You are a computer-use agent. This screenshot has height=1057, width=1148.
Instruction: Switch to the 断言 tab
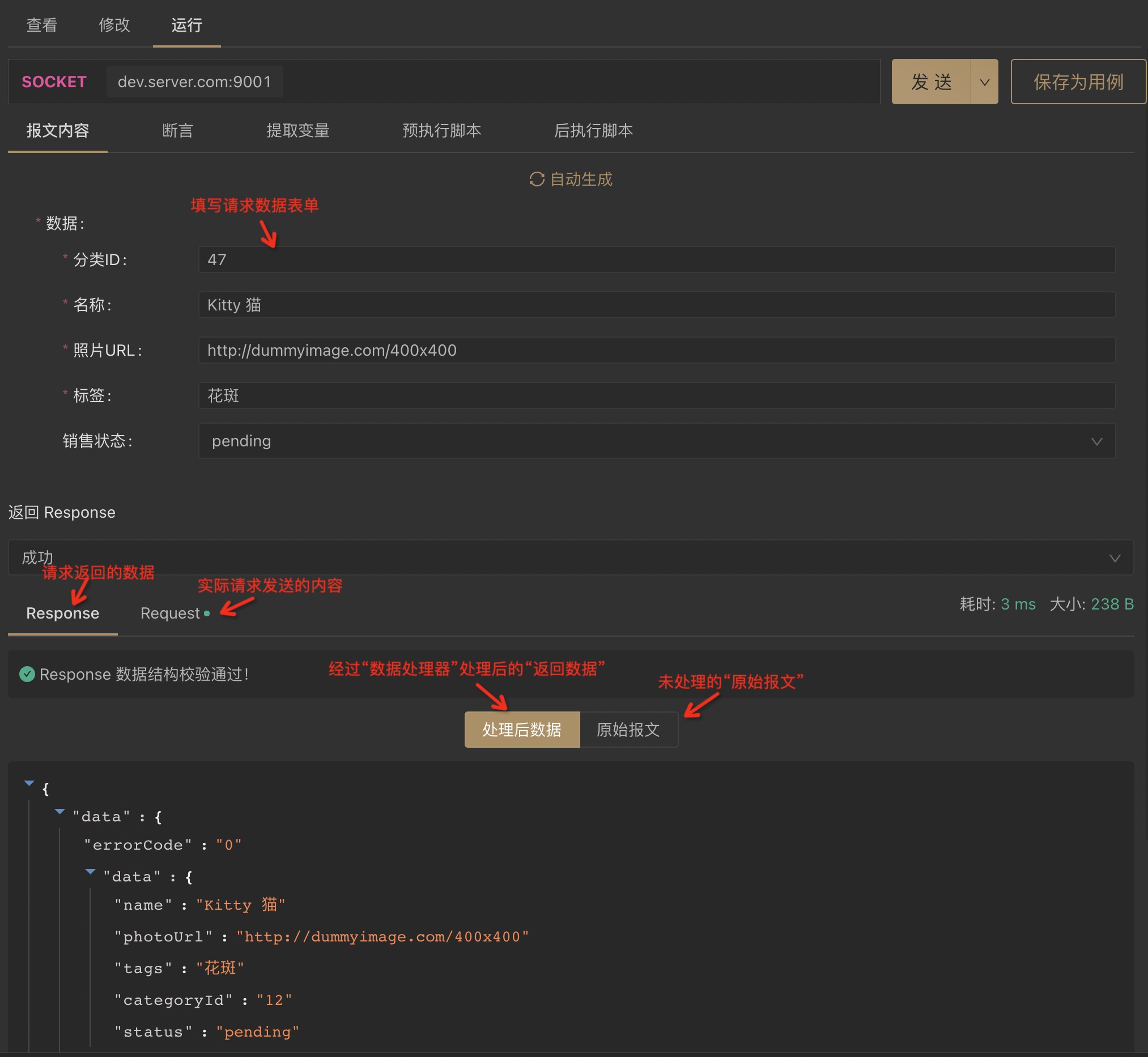(x=177, y=131)
